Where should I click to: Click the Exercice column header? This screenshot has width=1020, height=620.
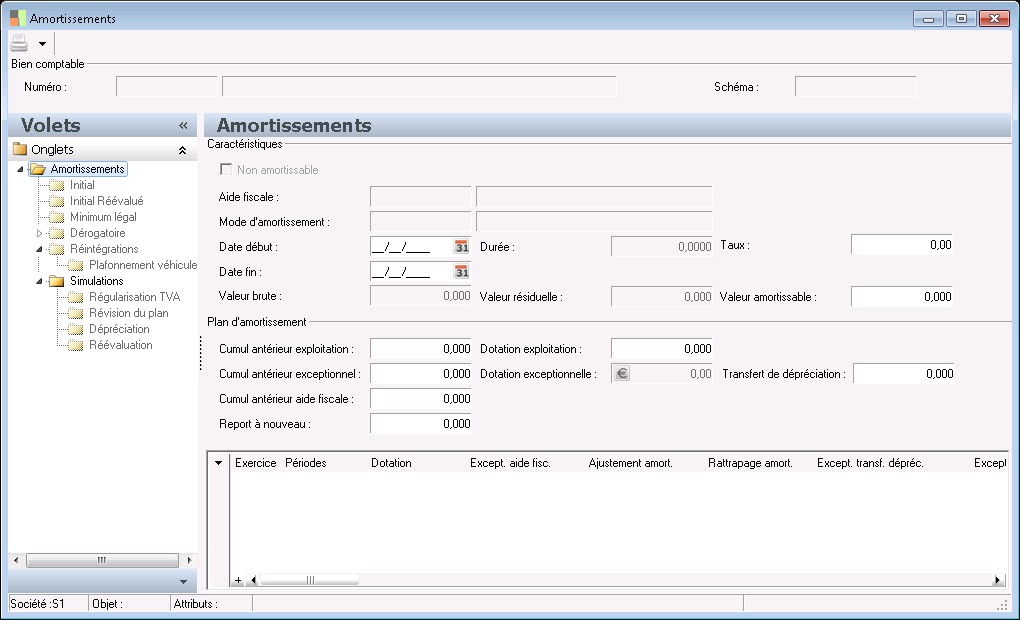255,463
